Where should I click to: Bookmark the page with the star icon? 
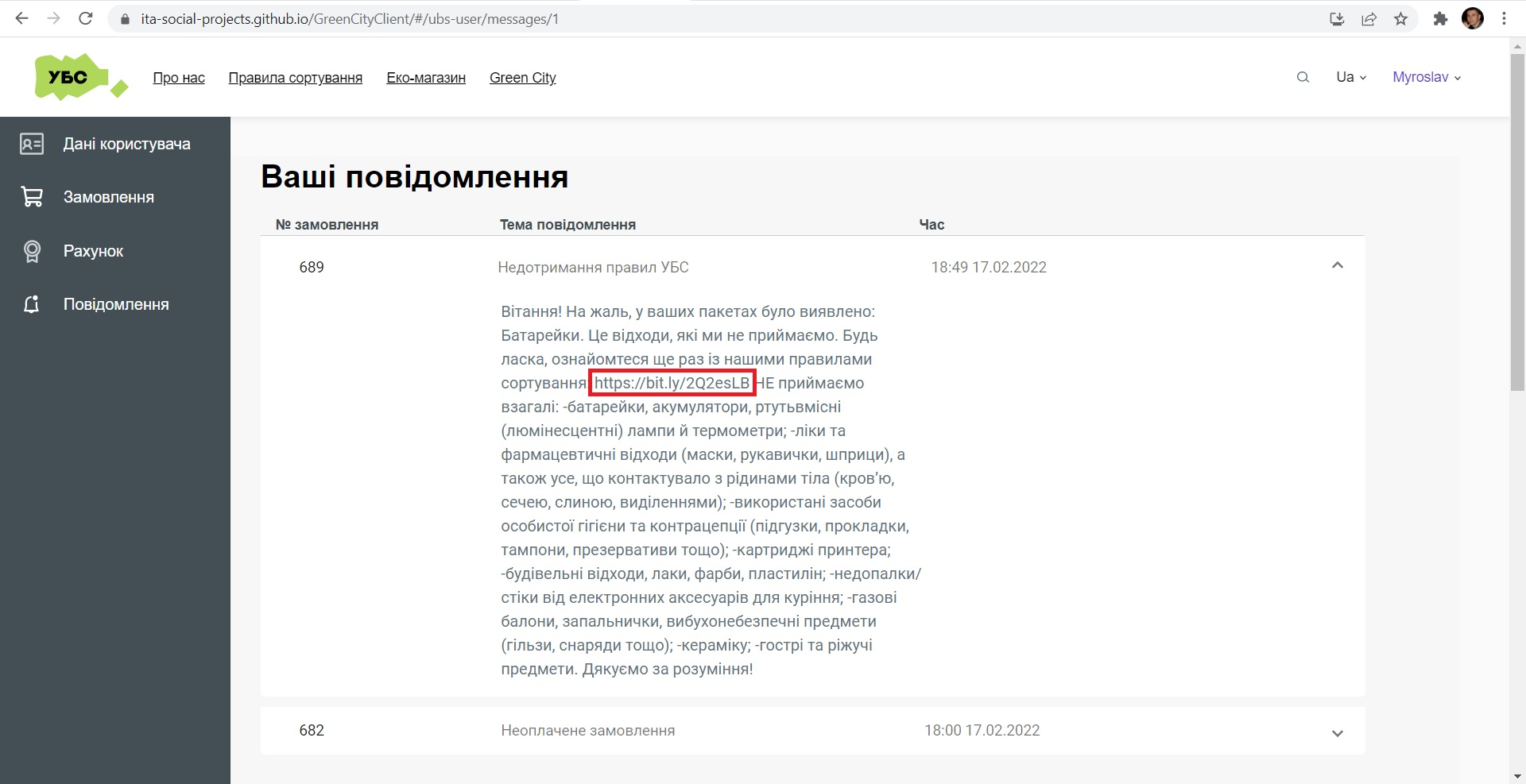(x=1401, y=18)
